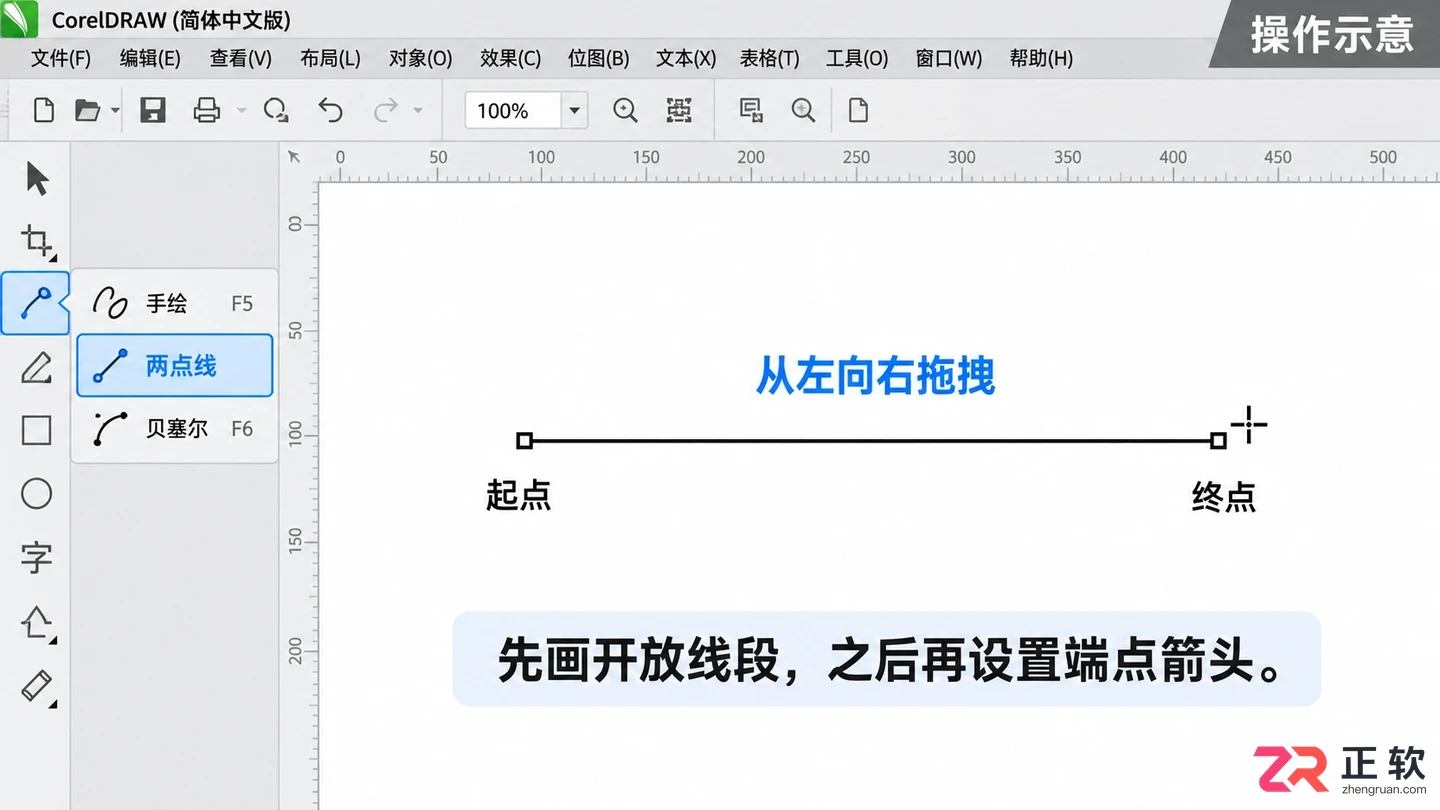Select the Rectangle tool

37,430
